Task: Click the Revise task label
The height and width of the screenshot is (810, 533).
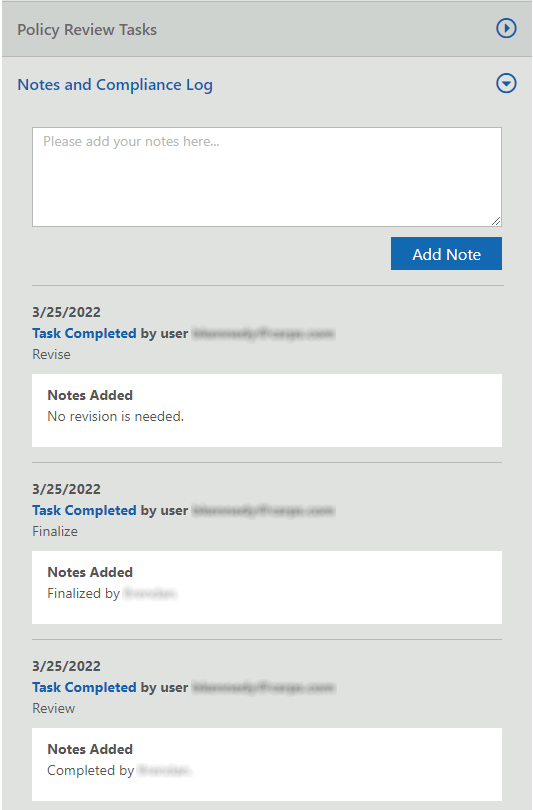Action: (x=51, y=354)
